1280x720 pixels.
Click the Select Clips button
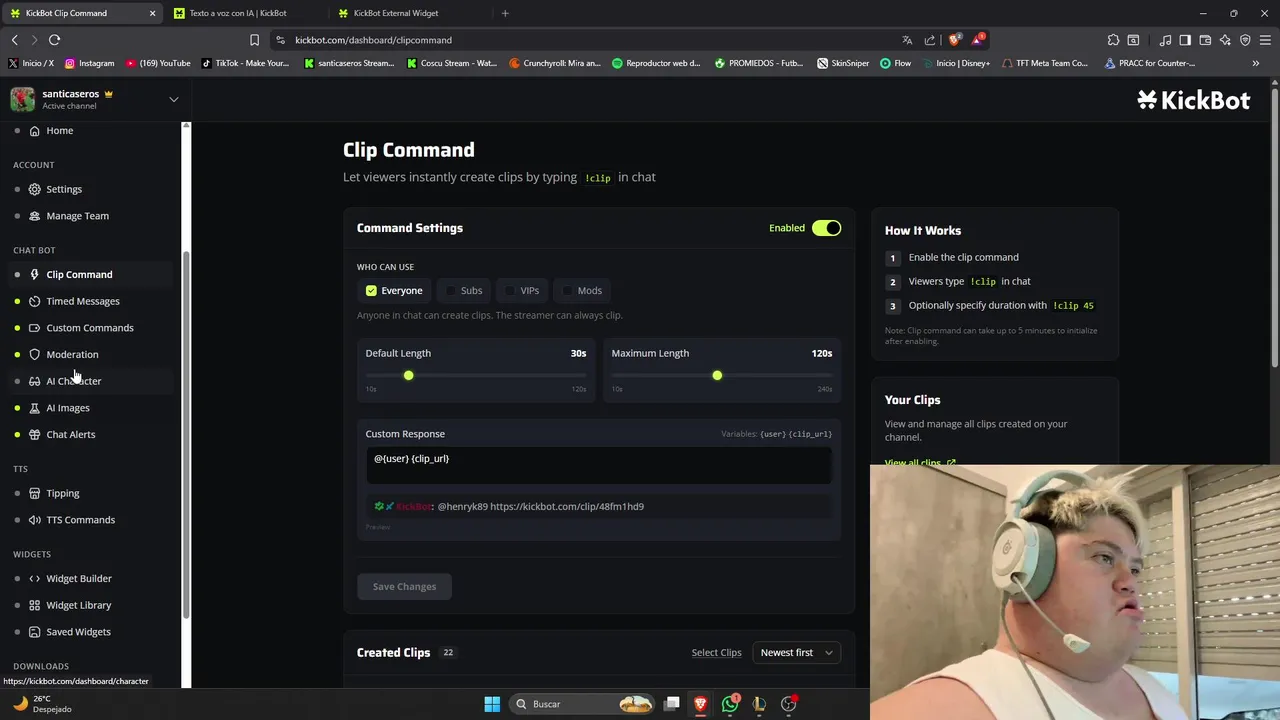(x=716, y=653)
